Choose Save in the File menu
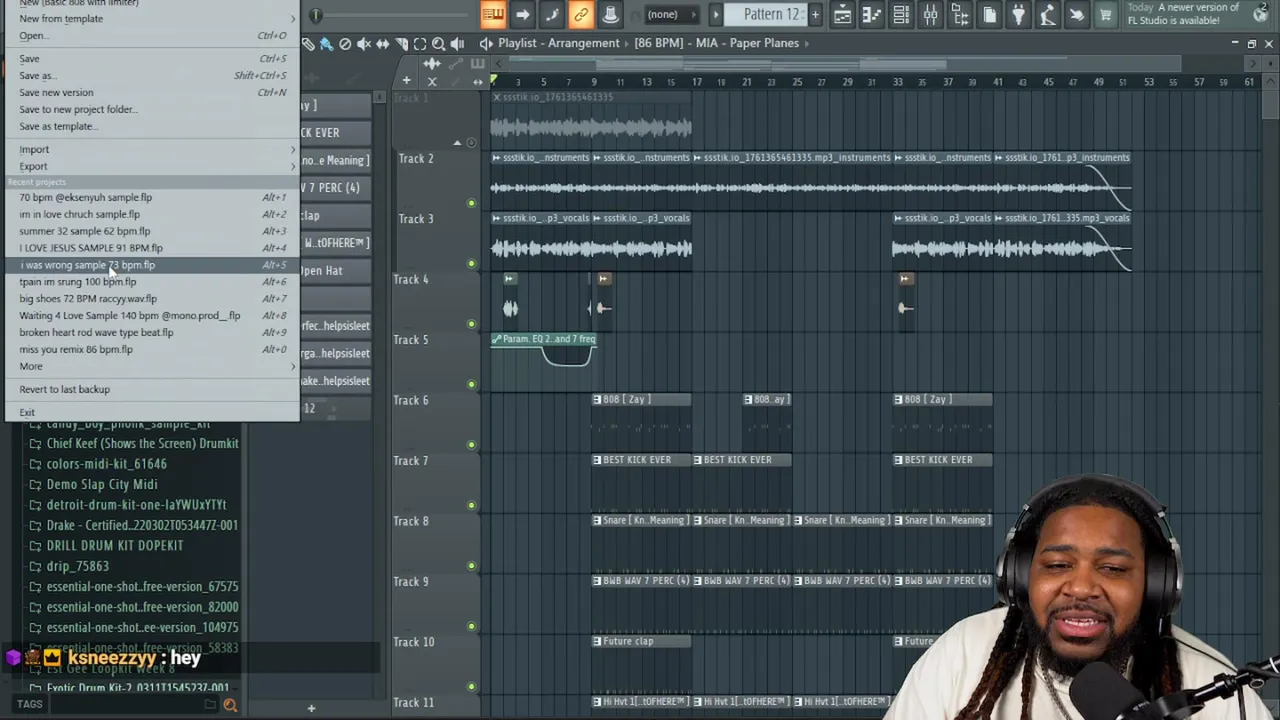The image size is (1280, 720). (x=151, y=59)
